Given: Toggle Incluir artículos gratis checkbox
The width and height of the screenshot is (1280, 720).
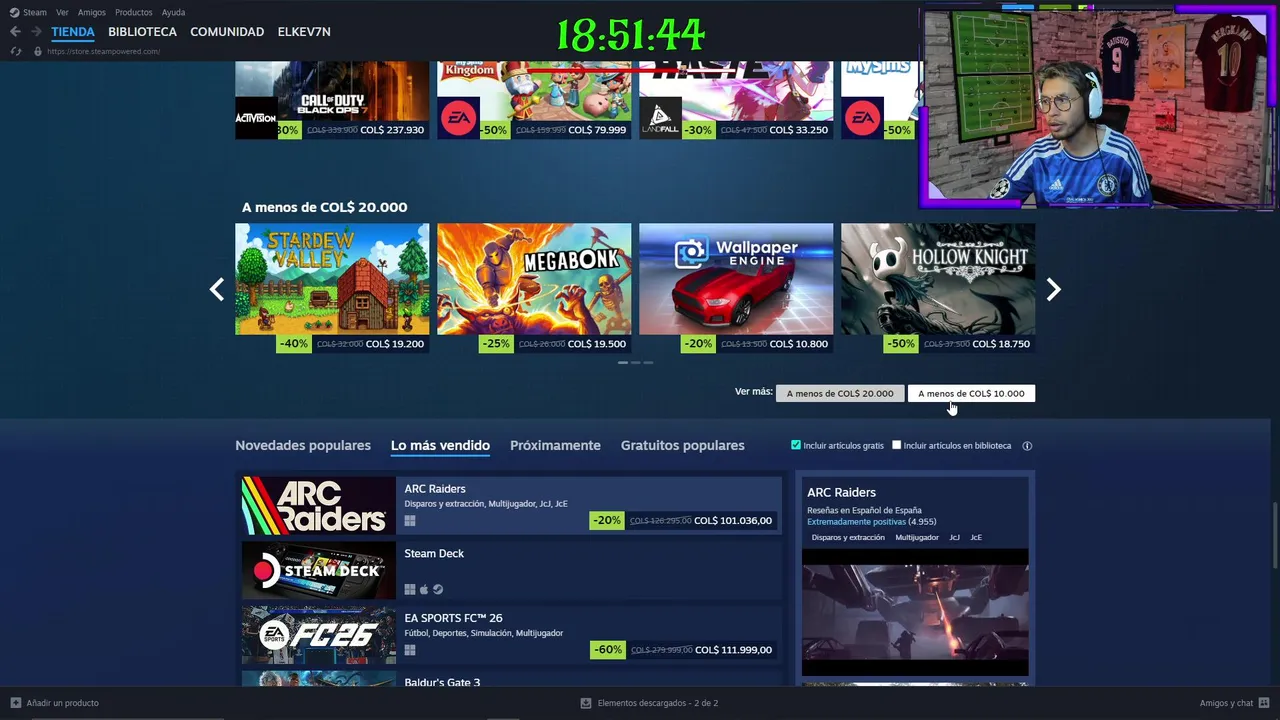Looking at the screenshot, I should (x=796, y=445).
